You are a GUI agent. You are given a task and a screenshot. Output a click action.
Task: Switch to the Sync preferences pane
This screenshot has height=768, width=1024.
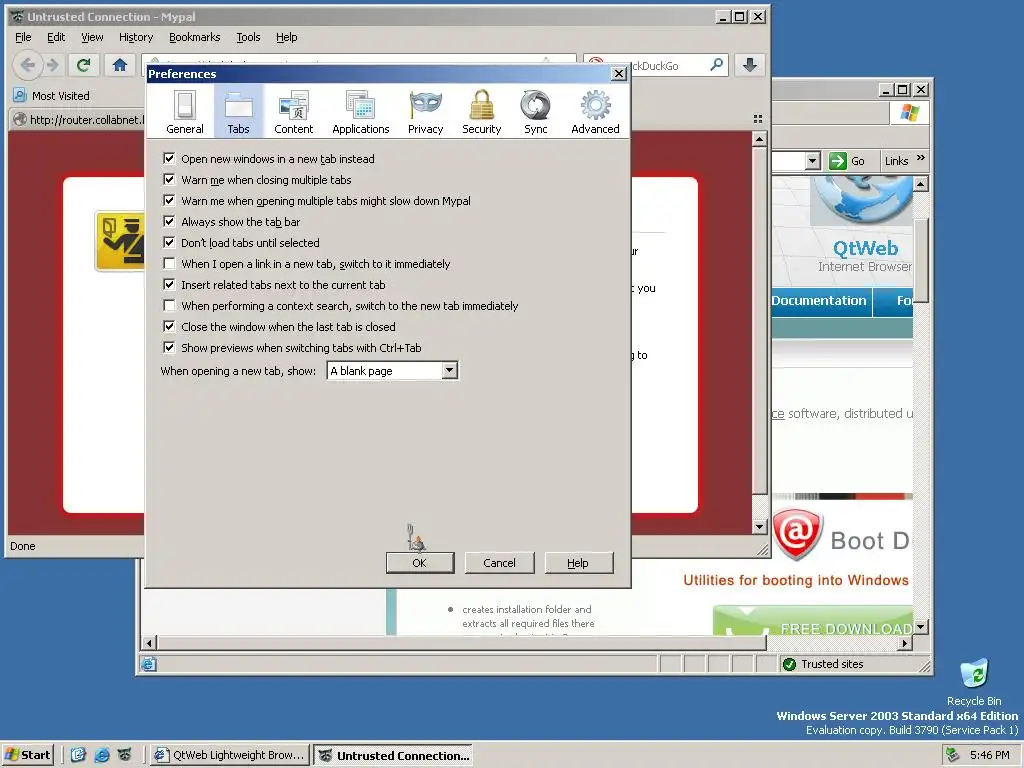click(x=536, y=112)
